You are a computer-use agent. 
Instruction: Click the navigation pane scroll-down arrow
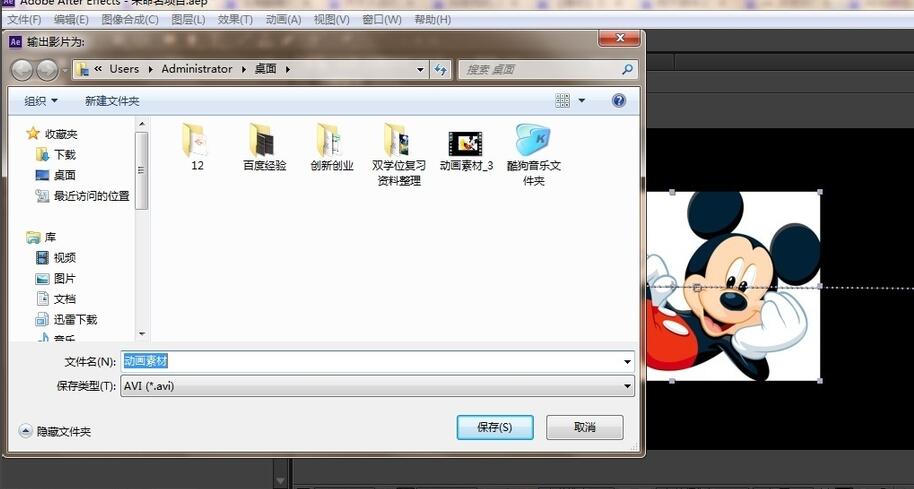click(x=142, y=334)
